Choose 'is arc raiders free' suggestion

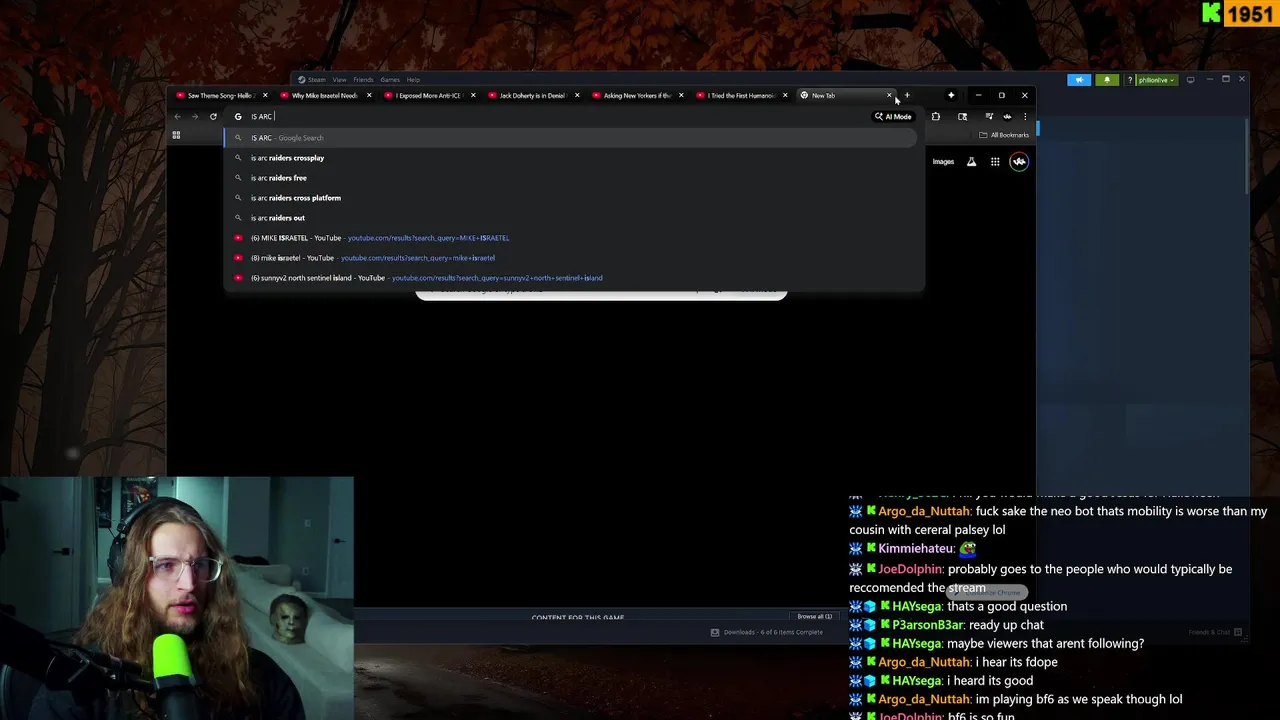(570, 178)
